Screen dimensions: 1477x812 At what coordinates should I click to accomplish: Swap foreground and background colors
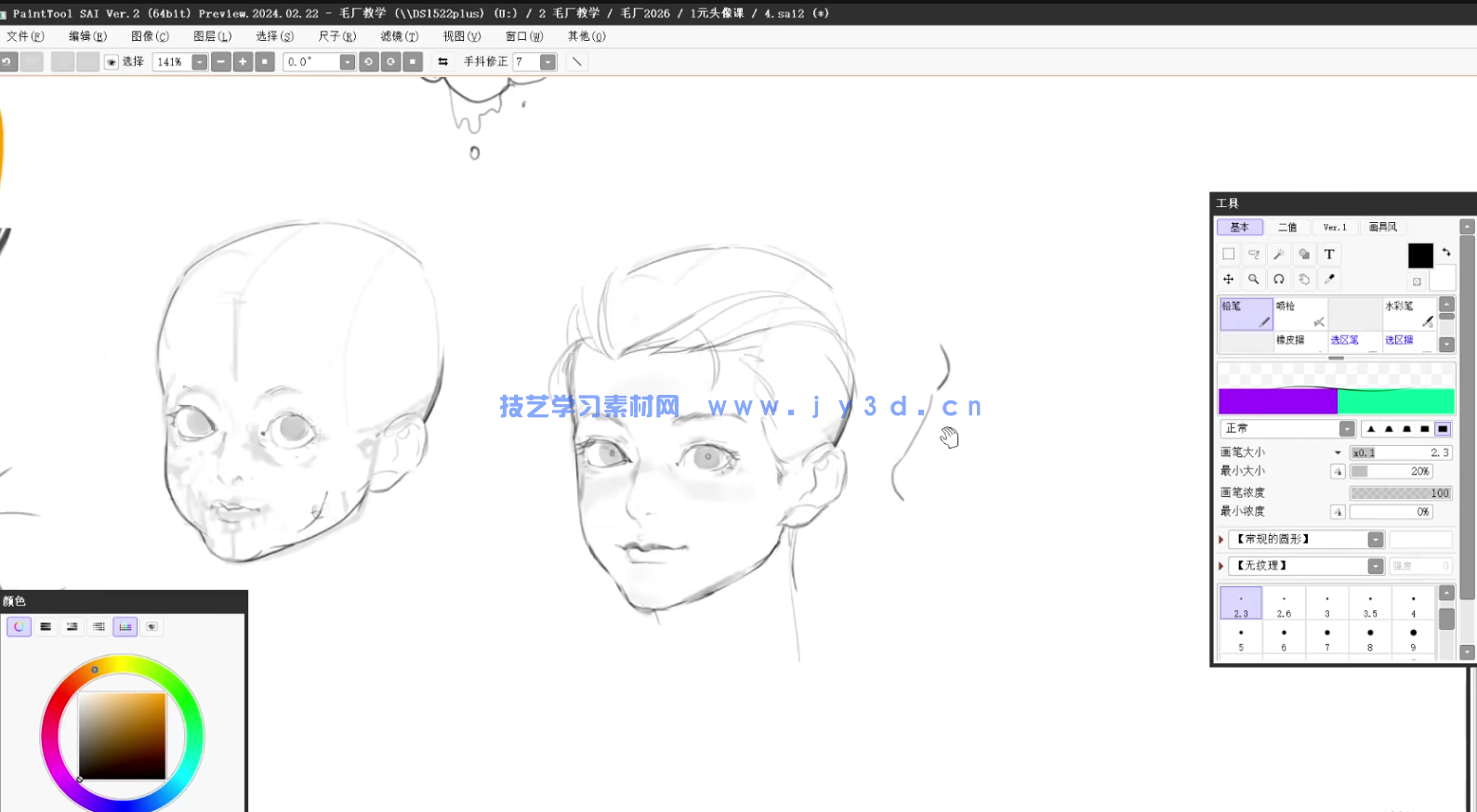click(x=1446, y=252)
